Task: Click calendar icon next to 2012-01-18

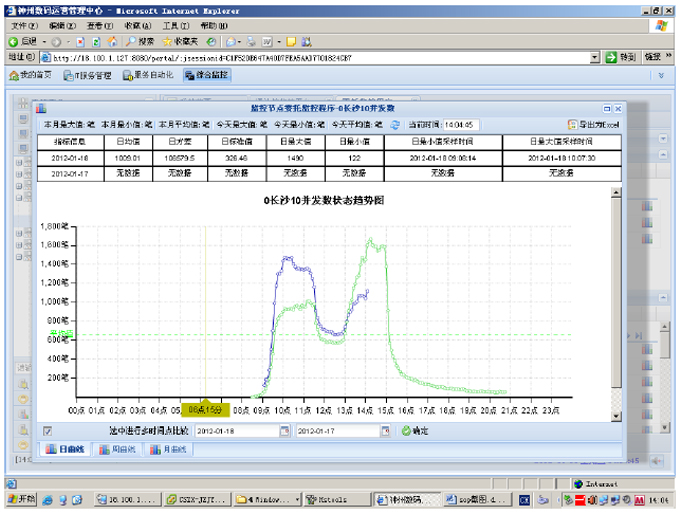Action: point(284,431)
